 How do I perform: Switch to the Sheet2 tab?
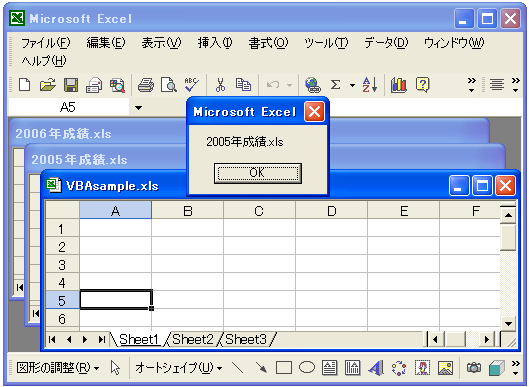[x=193, y=339]
